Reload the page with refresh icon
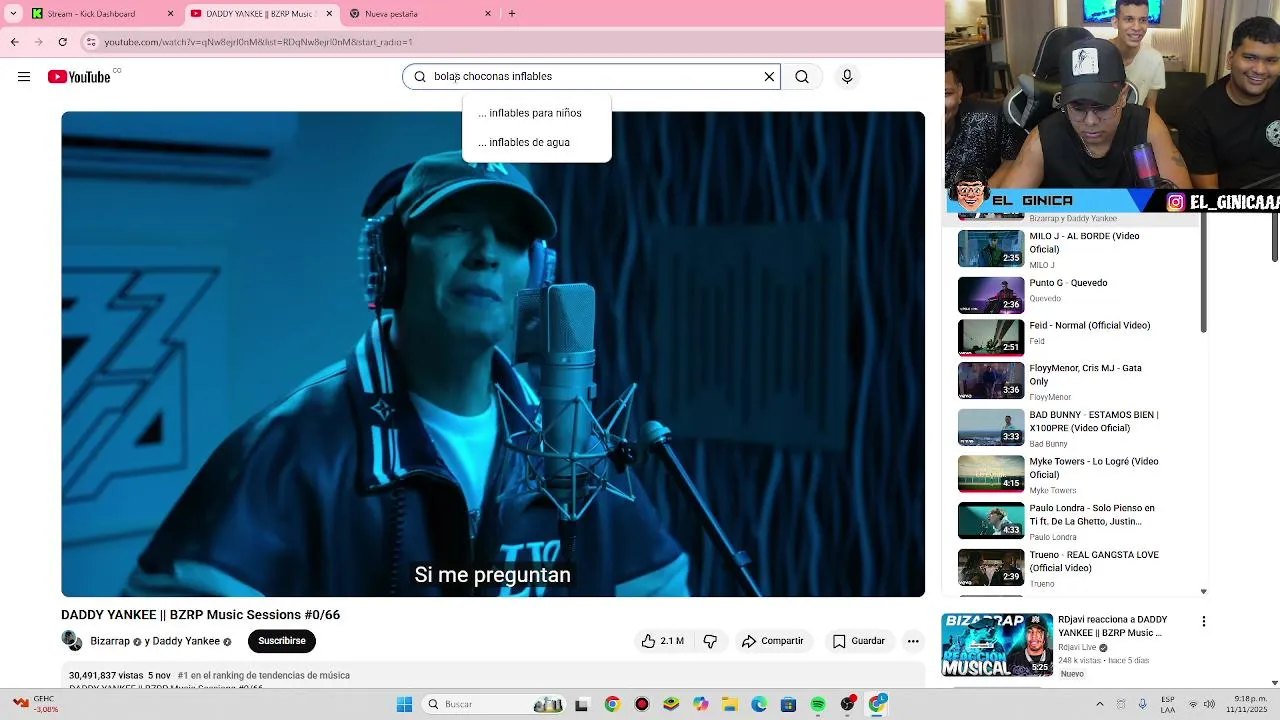 click(63, 42)
